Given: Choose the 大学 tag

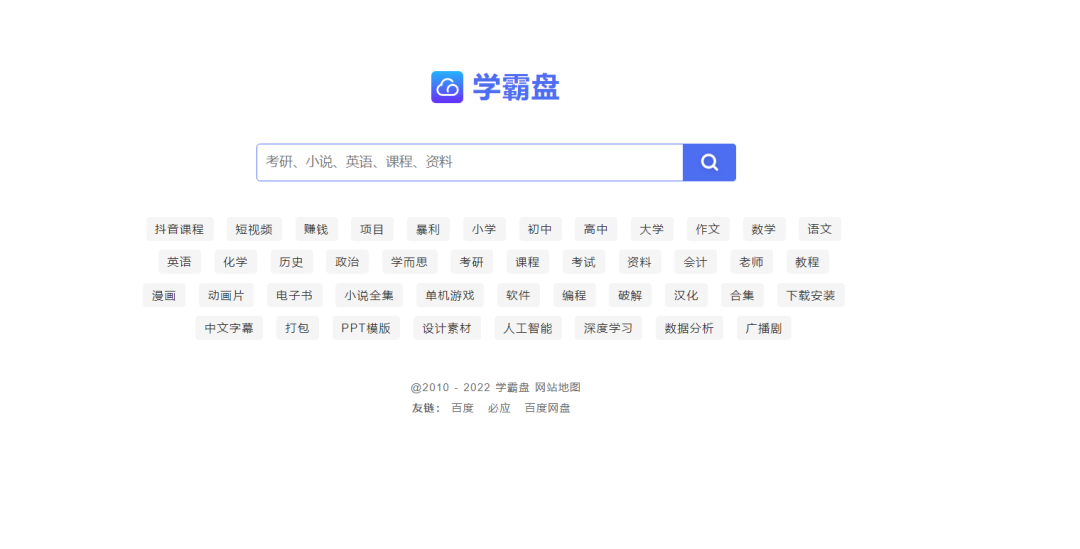Looking at the screenshot, I should point(652,229).
